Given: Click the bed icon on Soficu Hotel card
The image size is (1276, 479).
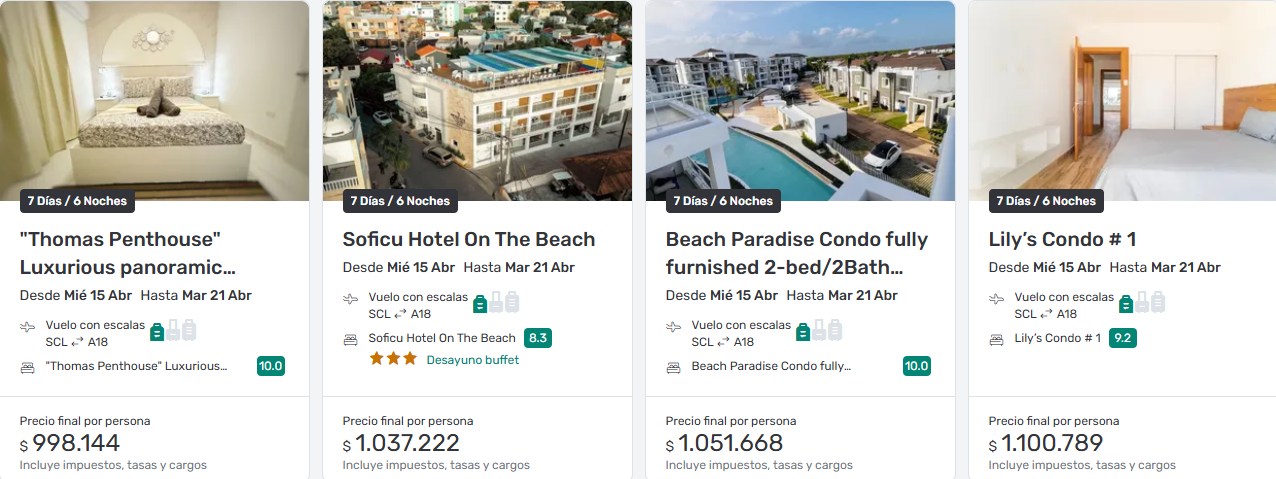Looking at the screenshot, I should point(350,339).
